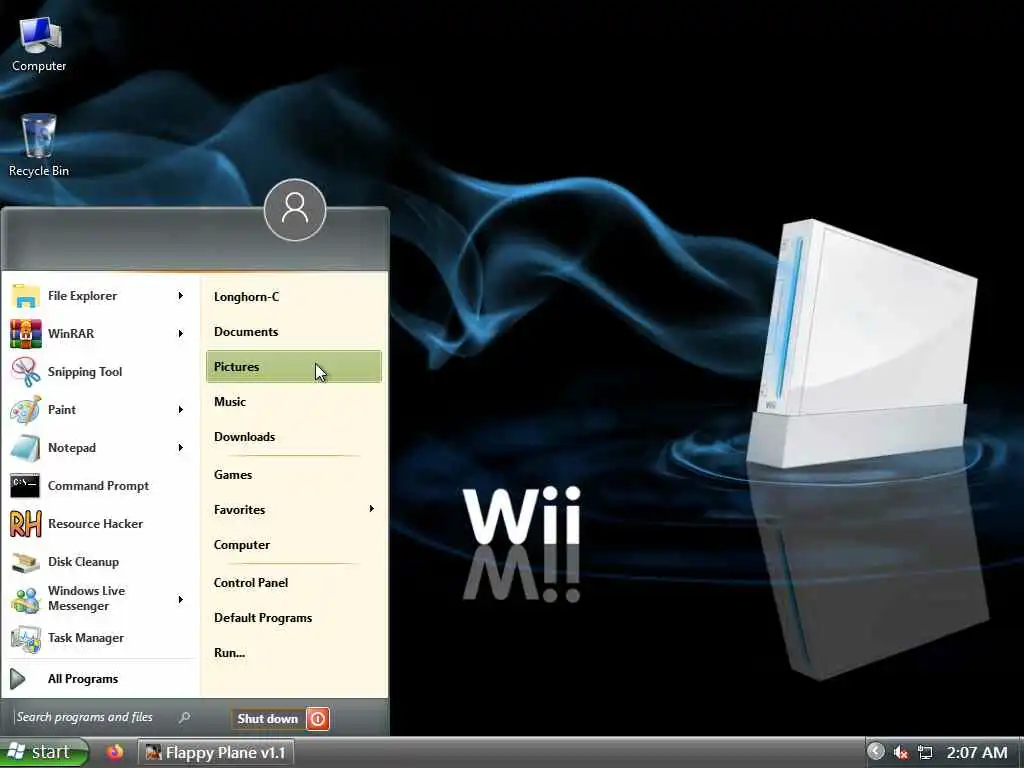Expand the Paint submenu arrow
The height and width of the screenshot is (768, 1024).
coord(181,410)
